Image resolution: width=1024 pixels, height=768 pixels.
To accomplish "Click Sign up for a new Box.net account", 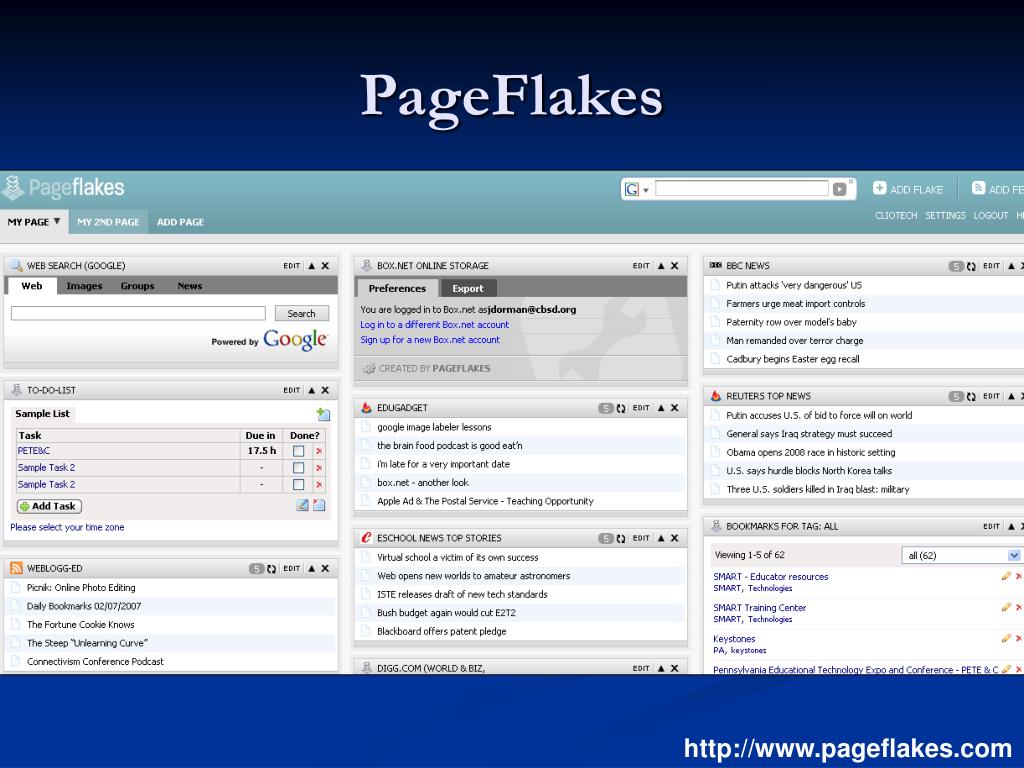I will click(x=430, y=340).
